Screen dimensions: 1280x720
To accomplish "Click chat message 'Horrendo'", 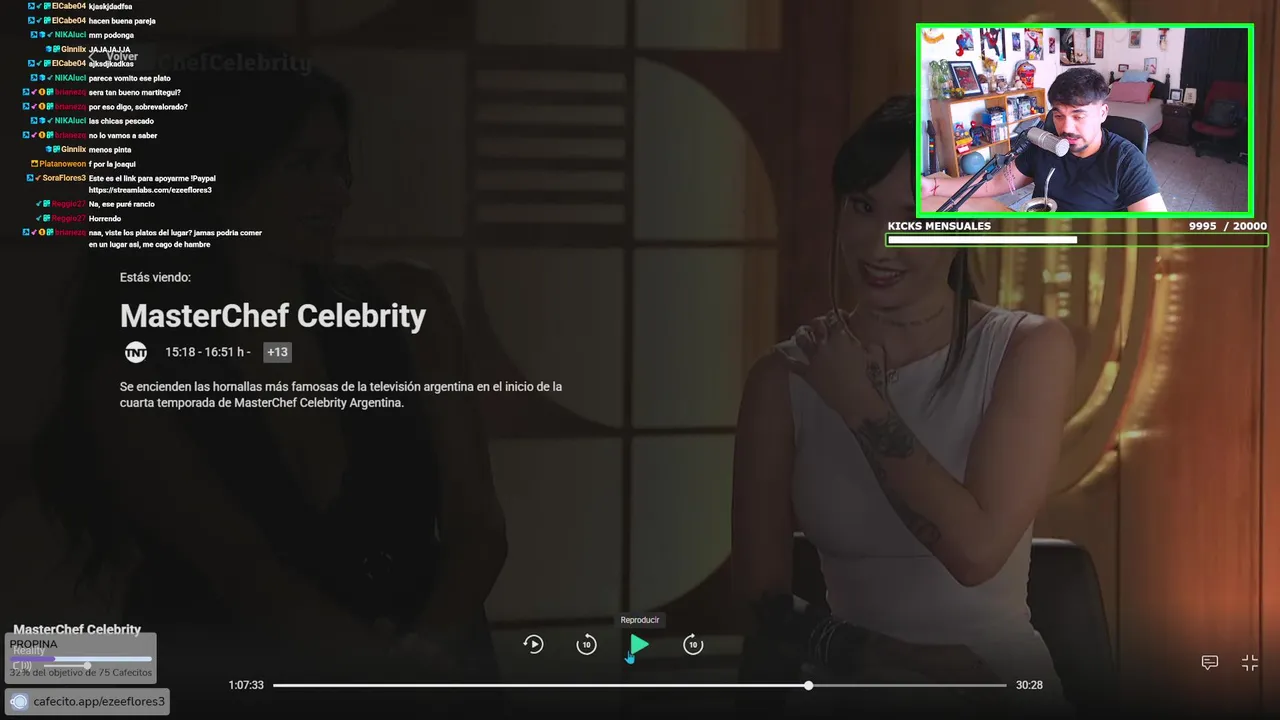I will click(x=105, y=218).
